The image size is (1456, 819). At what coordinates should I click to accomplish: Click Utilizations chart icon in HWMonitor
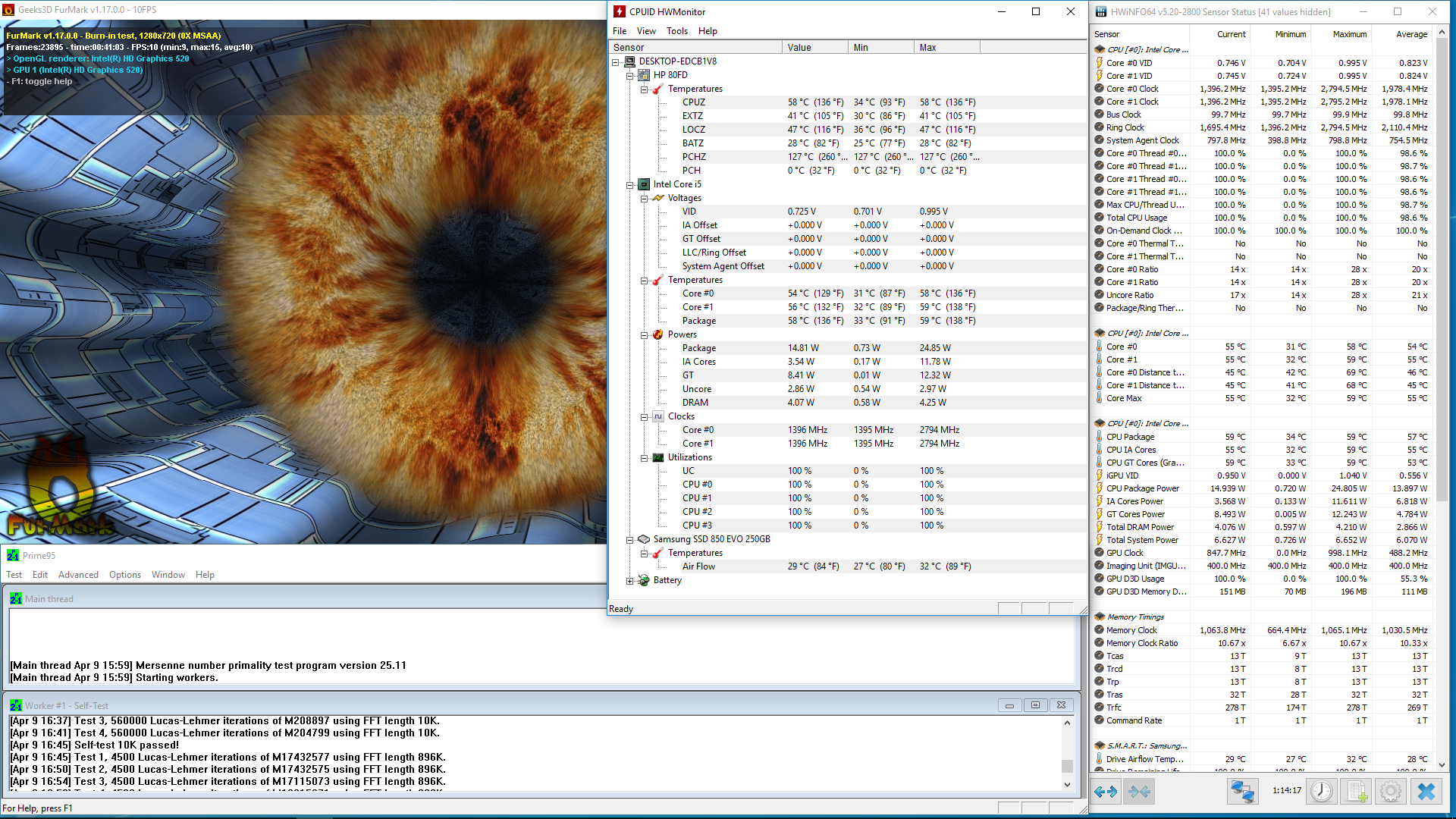[x=658, y=457]
